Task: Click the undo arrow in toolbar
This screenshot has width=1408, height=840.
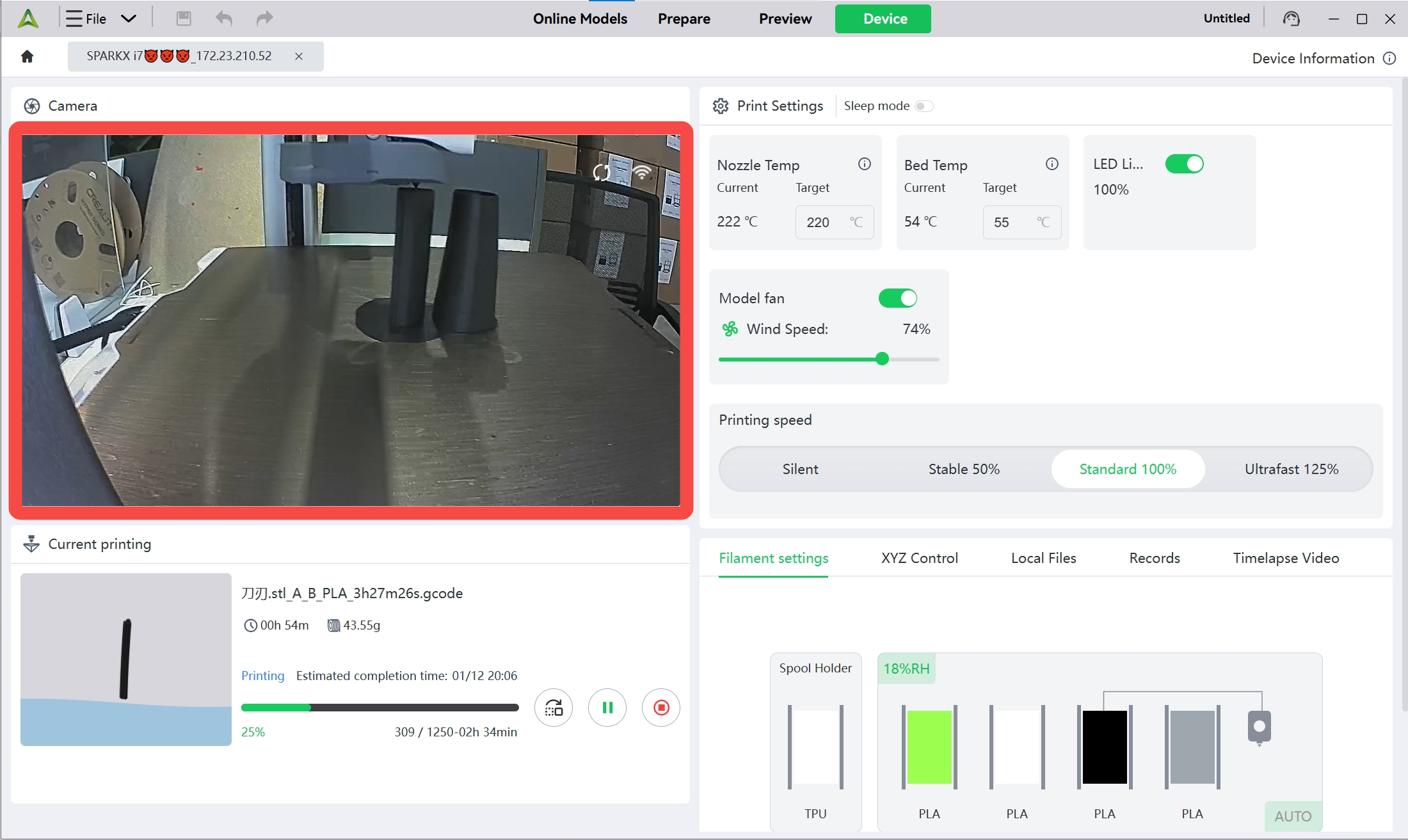Action: (223, 19)
